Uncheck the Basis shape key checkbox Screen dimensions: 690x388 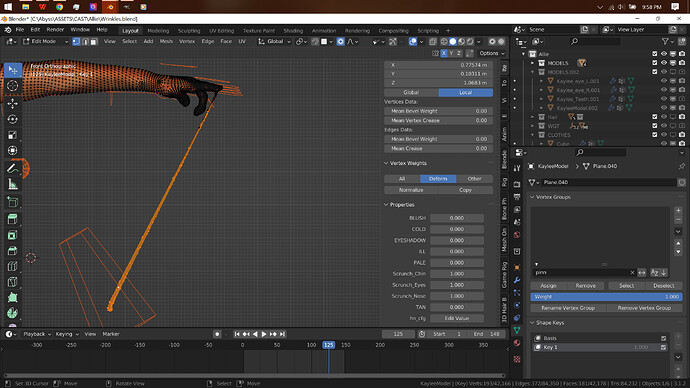coord(663,338)
